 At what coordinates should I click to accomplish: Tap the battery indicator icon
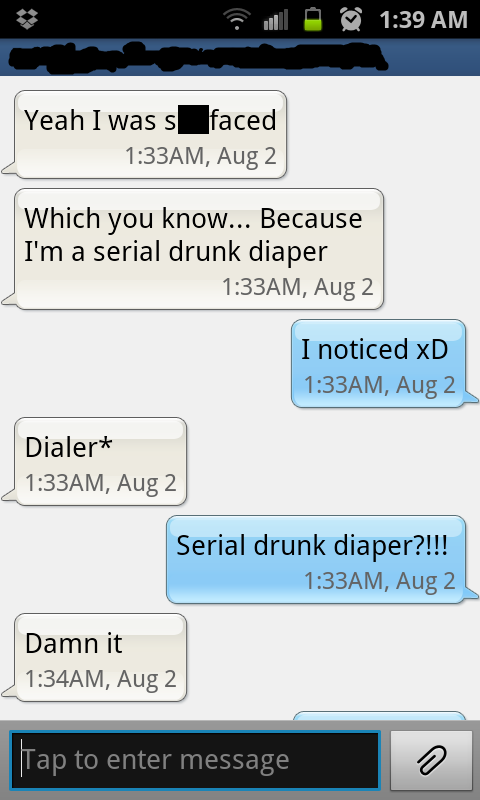(x=313, y=19)
